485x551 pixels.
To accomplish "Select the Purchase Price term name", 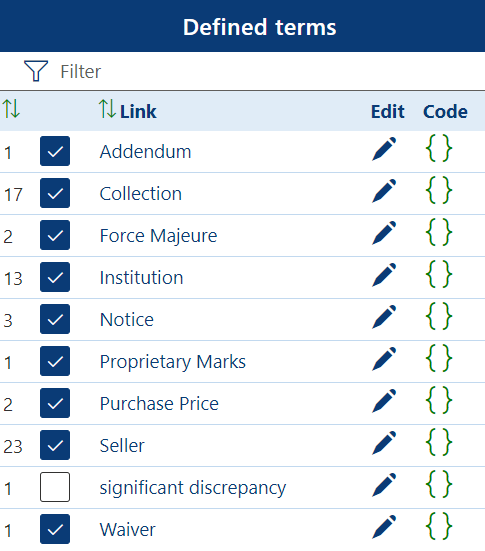I will [x=159, y=404].
